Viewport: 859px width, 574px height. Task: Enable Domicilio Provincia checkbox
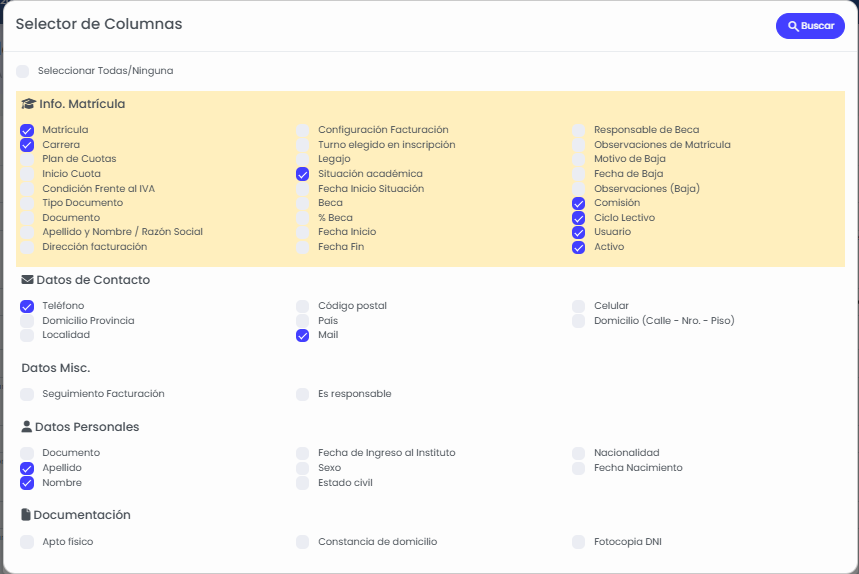coord(27,321)
